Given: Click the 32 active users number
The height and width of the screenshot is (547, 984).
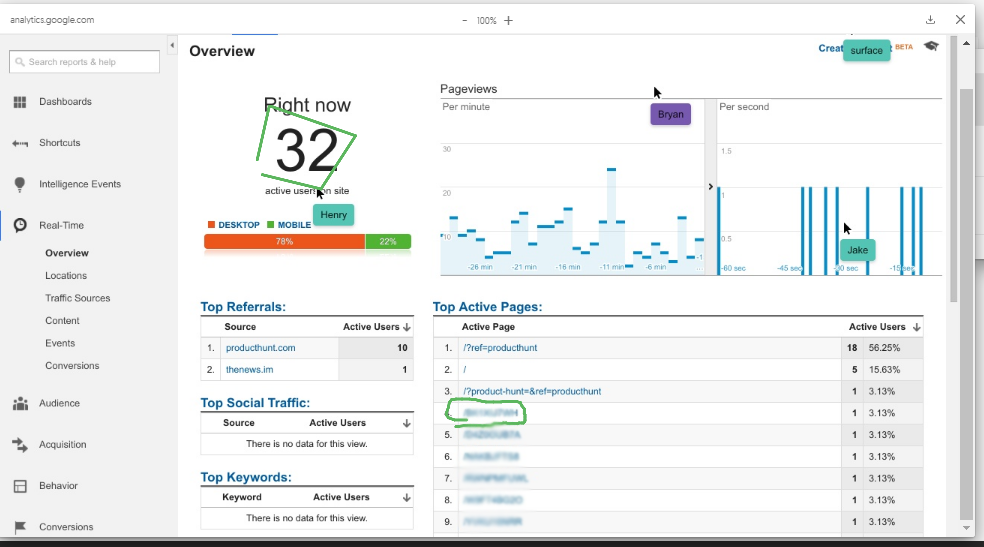Looking at the screenshot, I should pos(307,151).
